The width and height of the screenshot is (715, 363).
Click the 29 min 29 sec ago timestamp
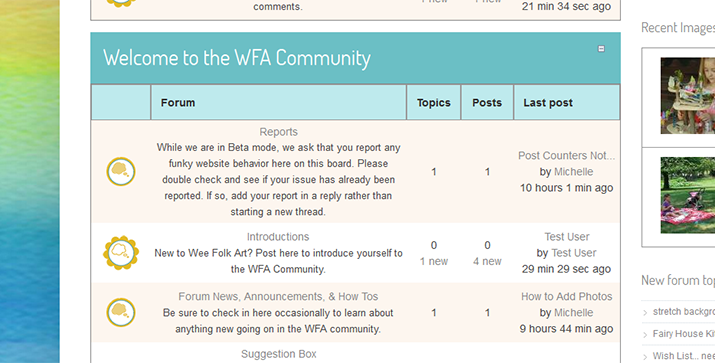[x=566, y=269]
